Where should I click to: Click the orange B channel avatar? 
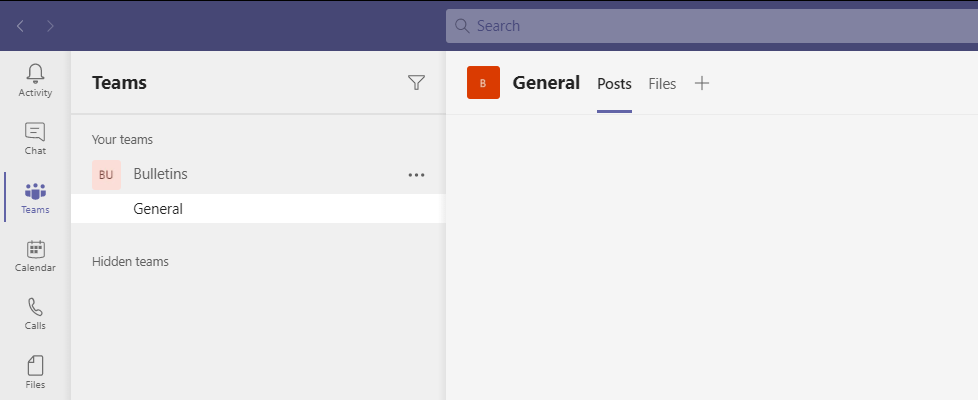coord(483,83)
